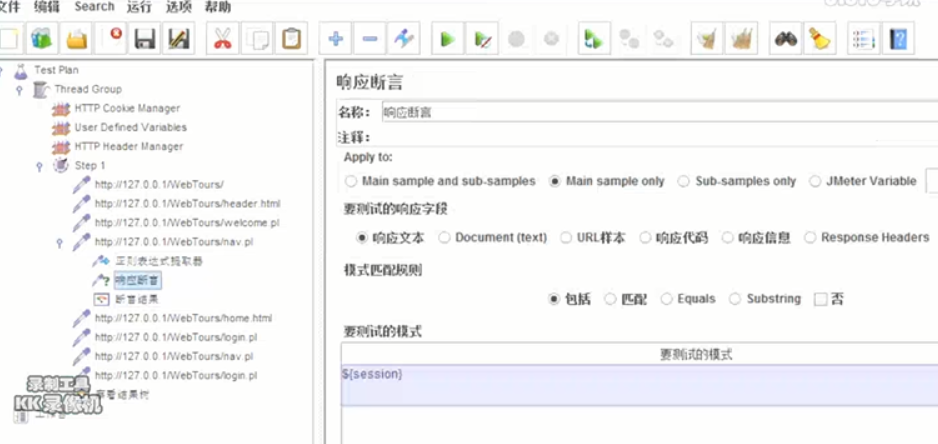Save the test plan with floppy icon
The image size is (938, 444).
pos(145,39)
